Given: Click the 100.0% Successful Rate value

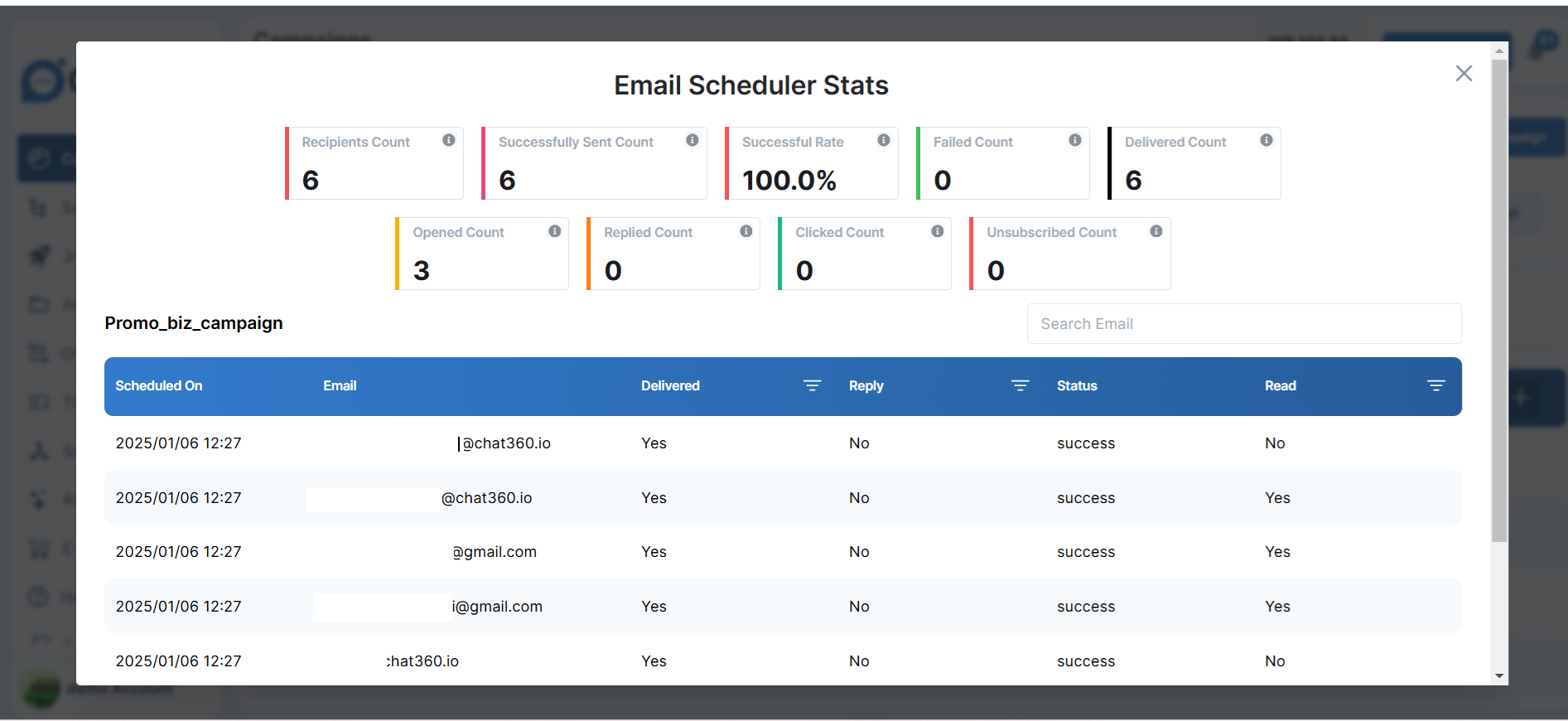Looking at the screenshot, I should 789,180.
